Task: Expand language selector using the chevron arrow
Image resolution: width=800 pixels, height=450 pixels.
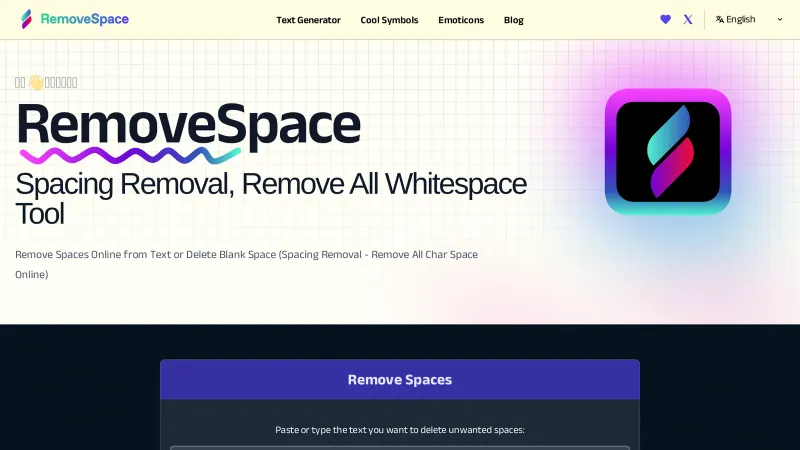Action: [780, 19]
